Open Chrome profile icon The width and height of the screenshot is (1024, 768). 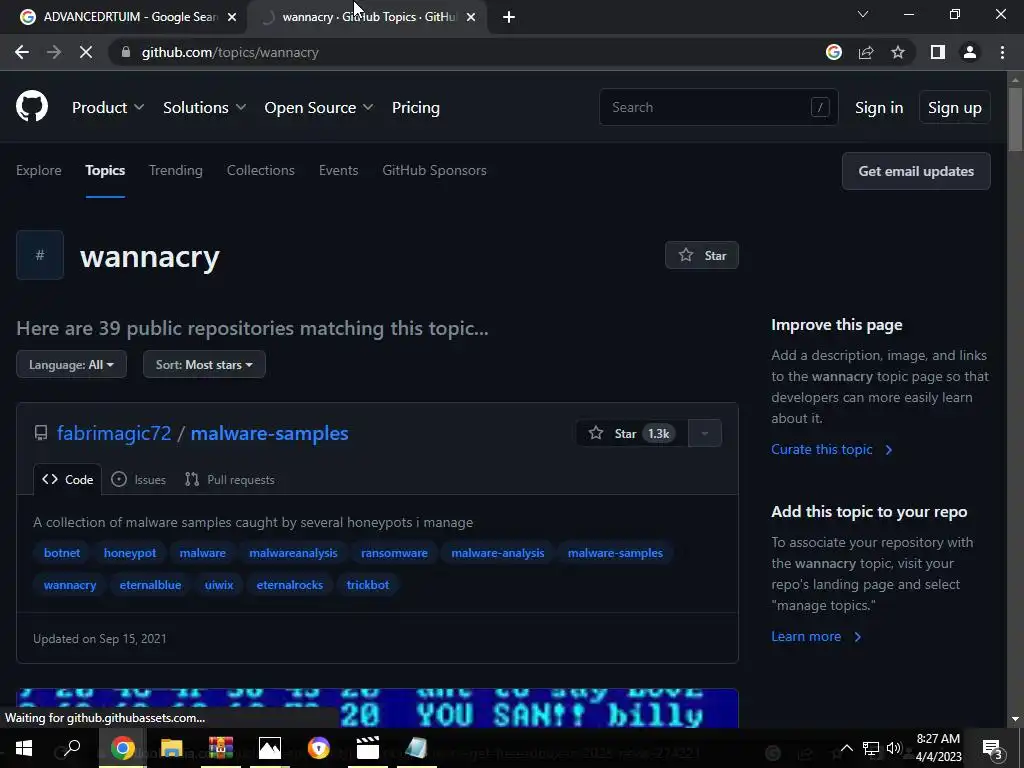point(970,52)
